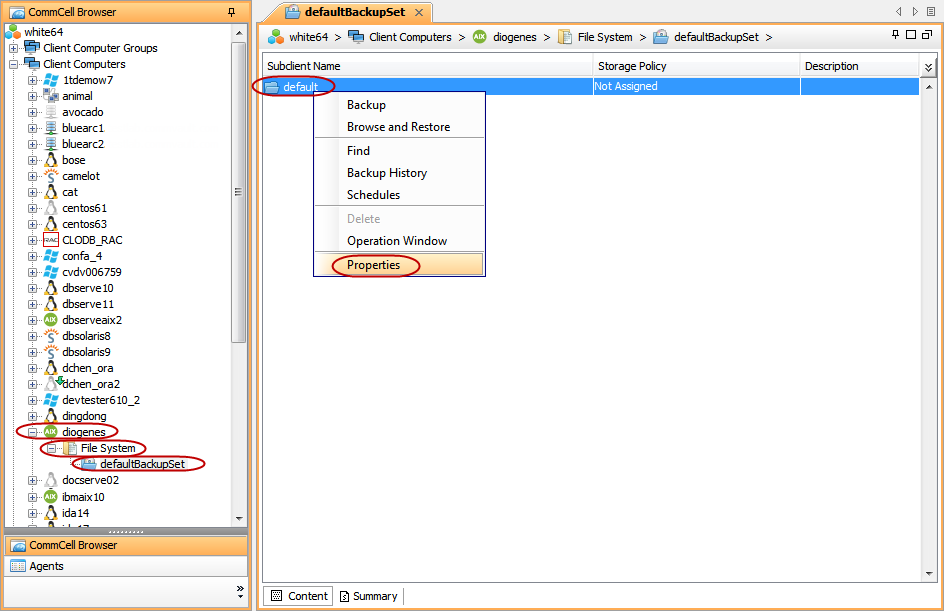Expand the ida14 client node
The height and width of the screenshot is (611, 944).
(33, 513)
